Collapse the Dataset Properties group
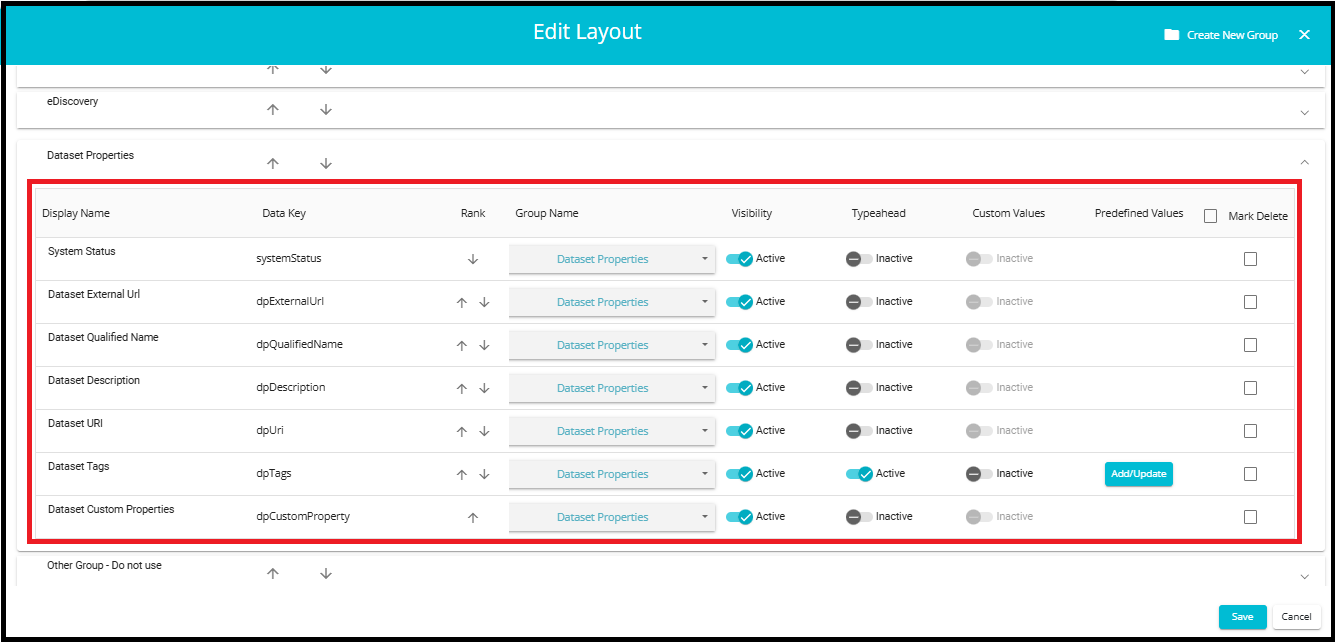 [x=1304, y=162]
